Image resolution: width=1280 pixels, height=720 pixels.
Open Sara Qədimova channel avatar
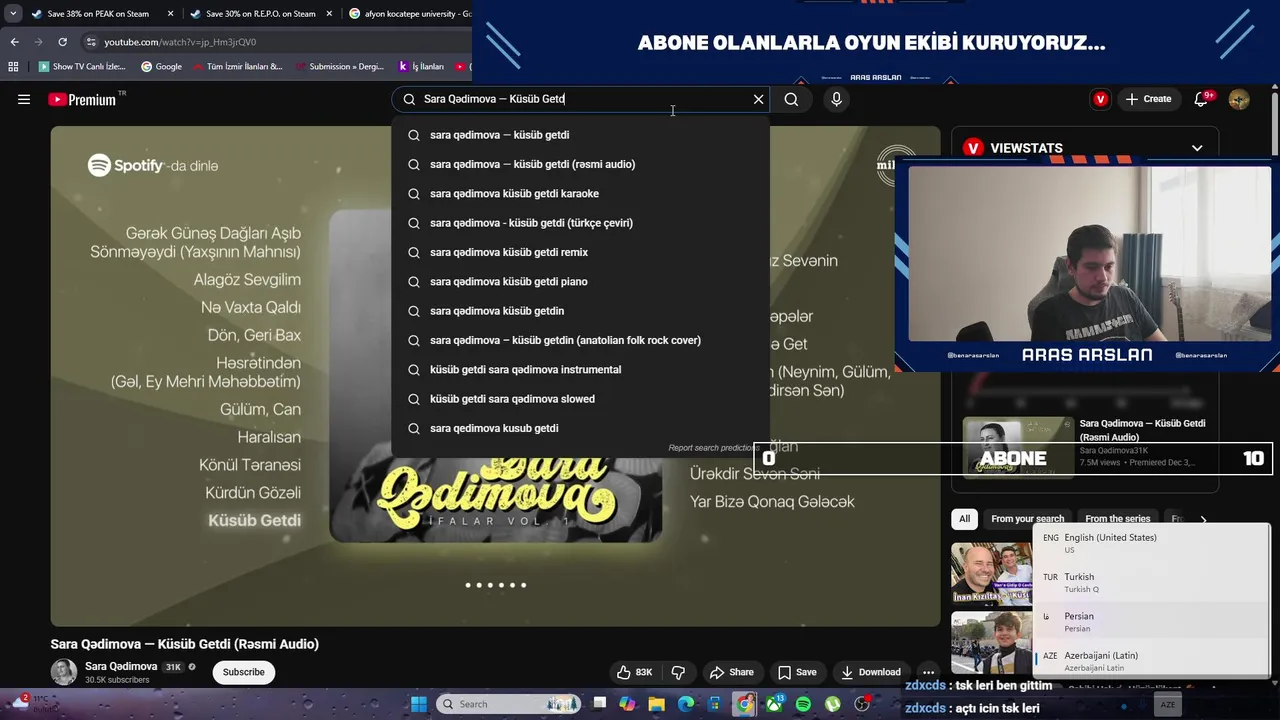point(64,672)
